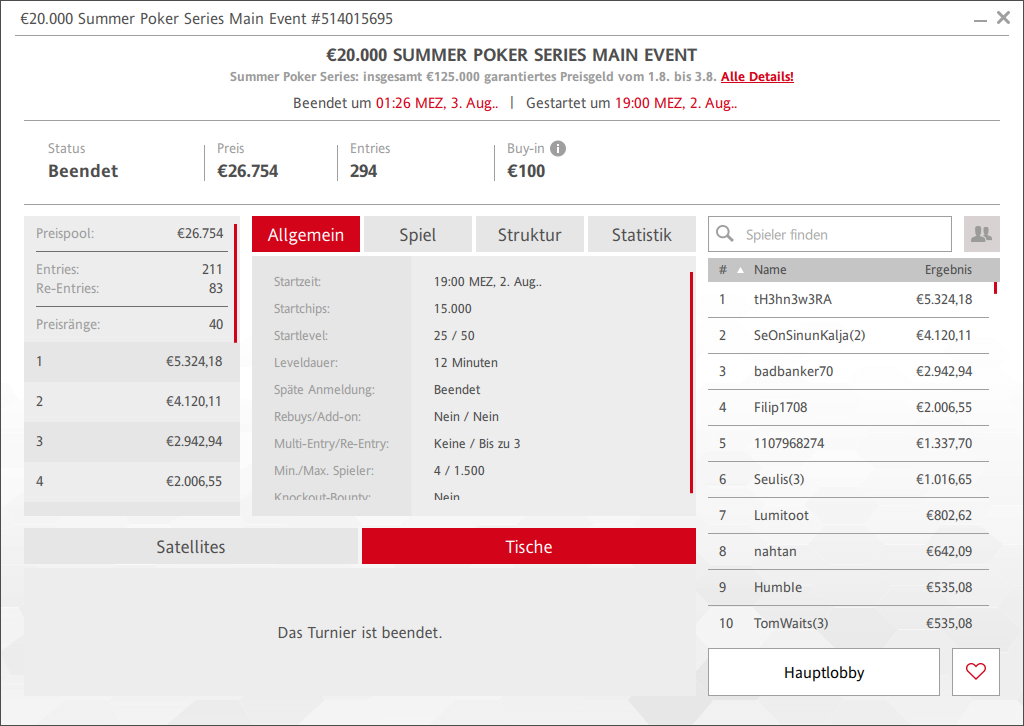Click the Buy-in info icon

click(x=558, y=149)
